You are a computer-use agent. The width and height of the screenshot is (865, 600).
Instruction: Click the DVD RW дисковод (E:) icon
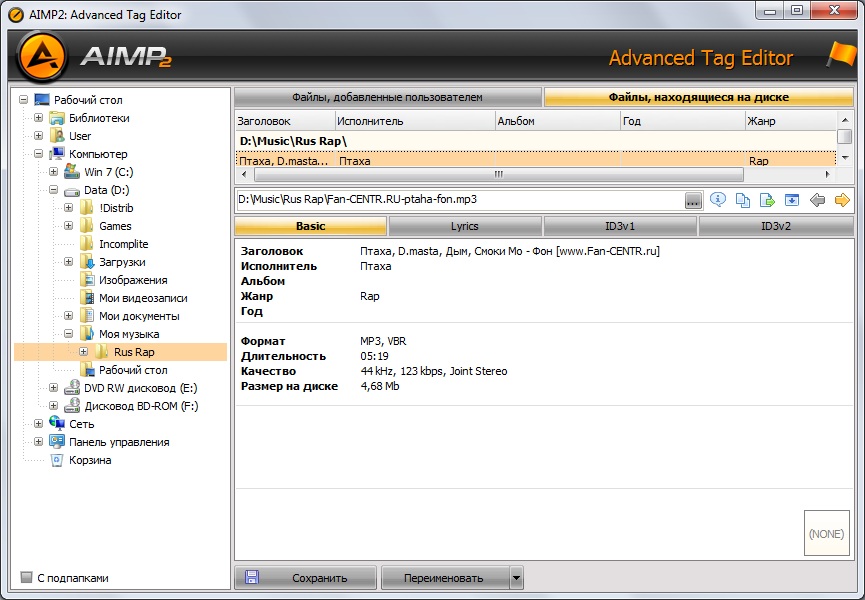pyautogui.click(x=72, y=388)
